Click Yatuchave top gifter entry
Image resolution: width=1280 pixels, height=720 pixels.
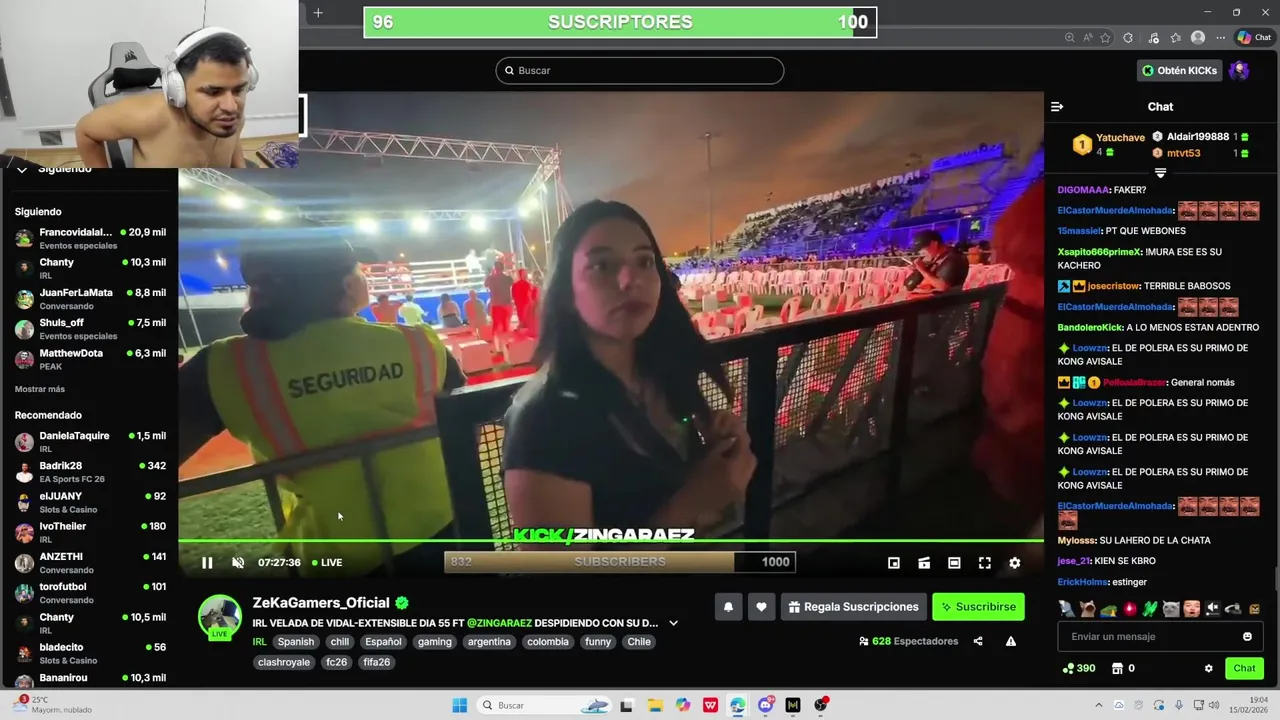click(1108, 144)
